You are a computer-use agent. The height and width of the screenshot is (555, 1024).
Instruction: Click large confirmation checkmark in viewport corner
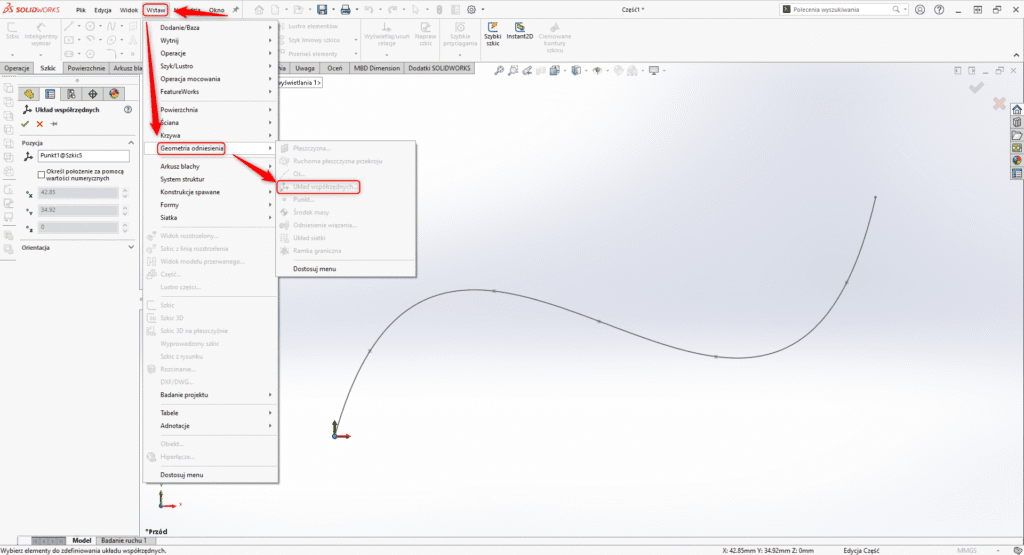coord(976,87)
